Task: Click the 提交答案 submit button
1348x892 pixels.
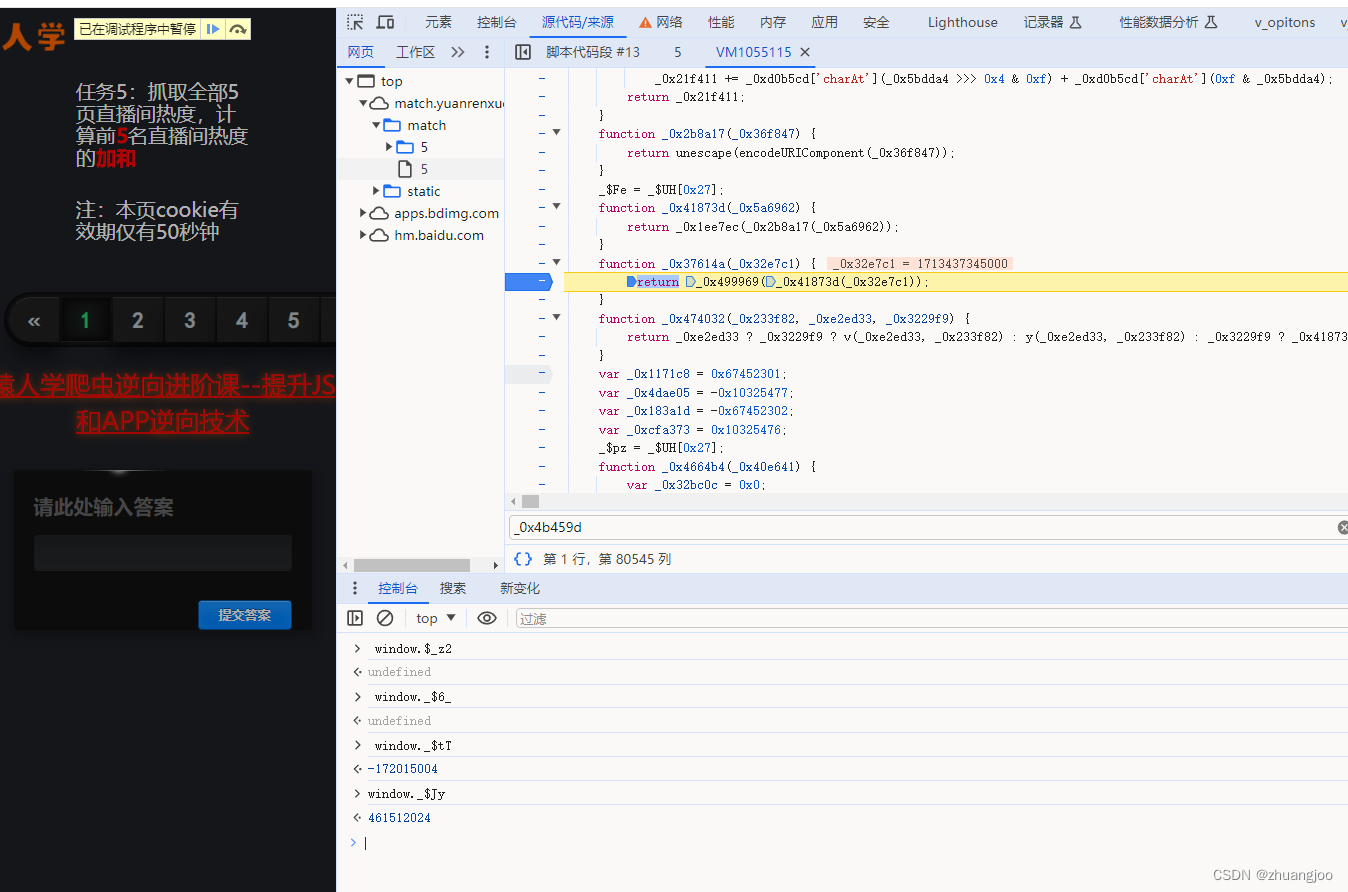Action: [x=245, y=615]
